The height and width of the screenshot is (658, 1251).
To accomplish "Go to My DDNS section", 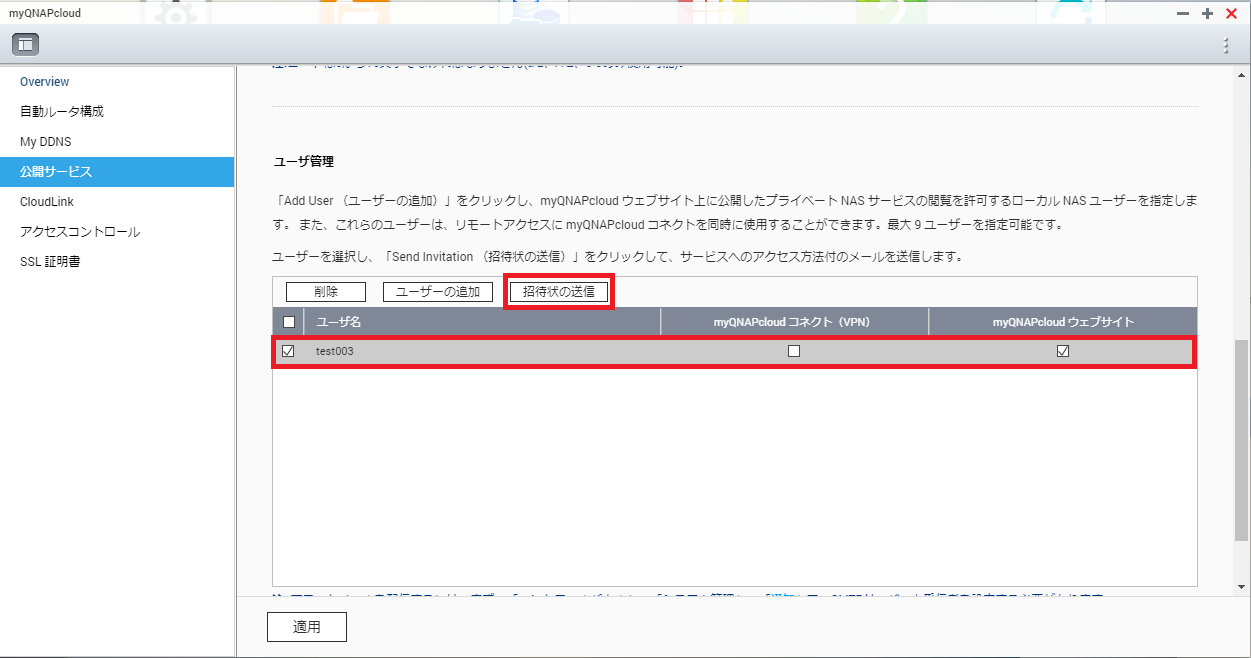I will (46, 142).
